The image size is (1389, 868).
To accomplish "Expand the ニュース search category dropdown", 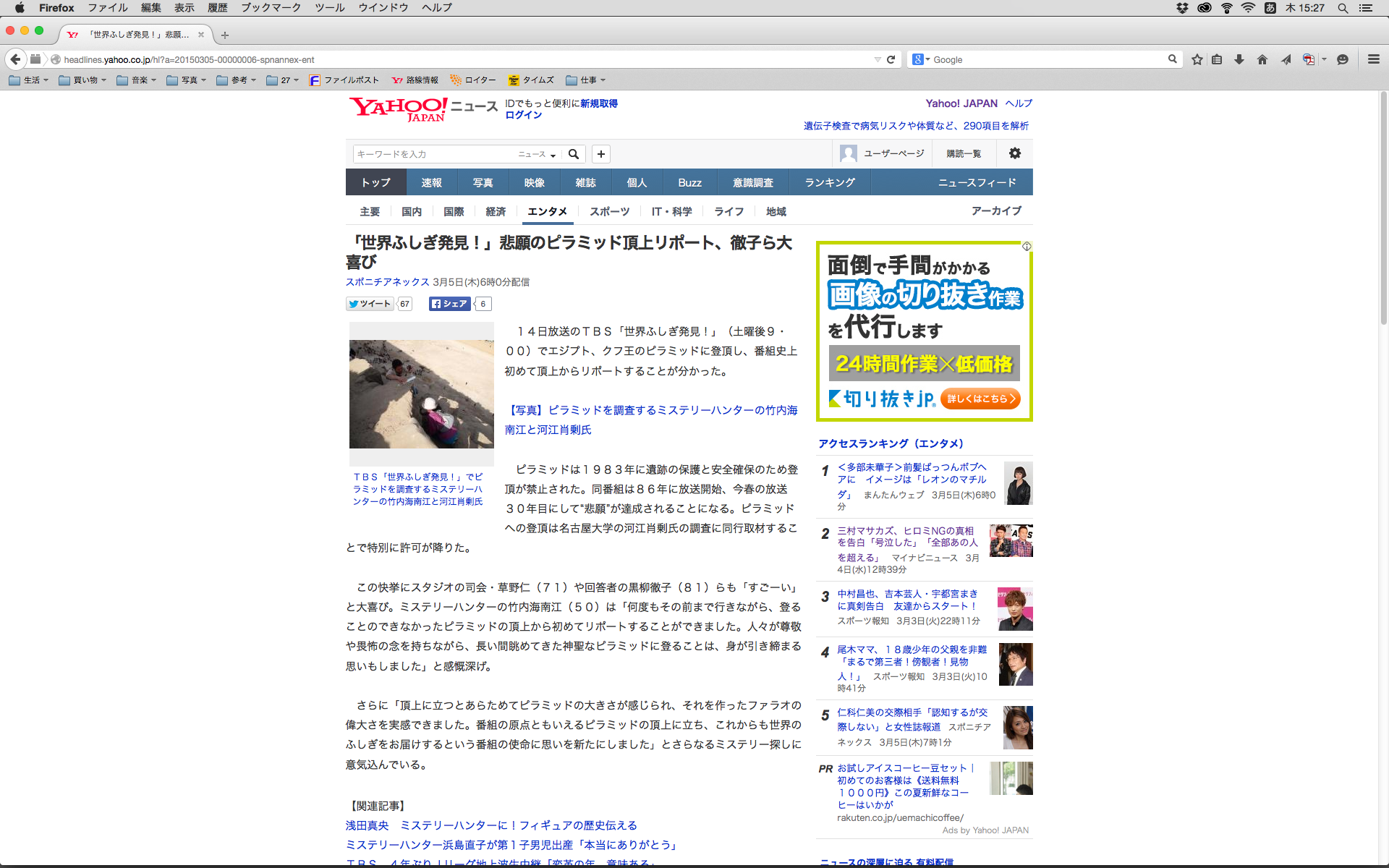I will 537,154.
